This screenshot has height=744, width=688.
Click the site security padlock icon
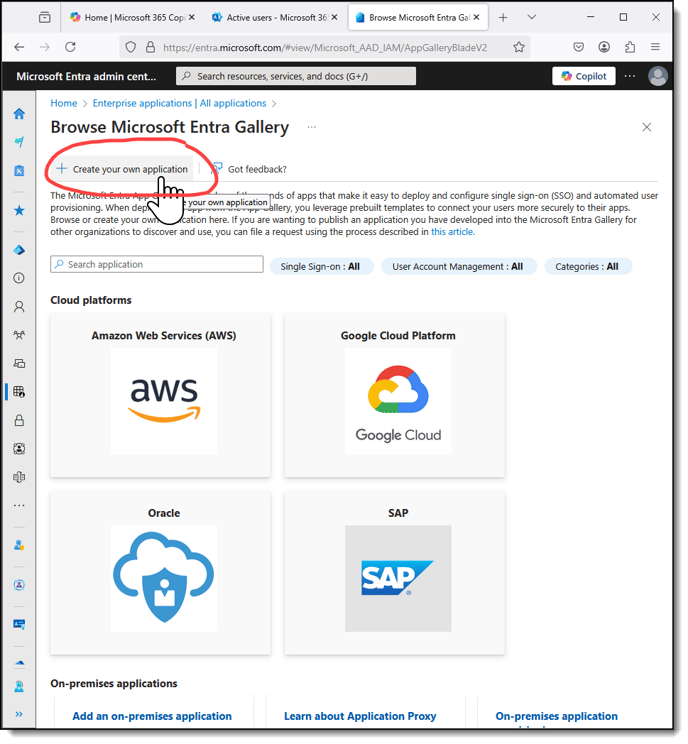click(x=150, y=47)
